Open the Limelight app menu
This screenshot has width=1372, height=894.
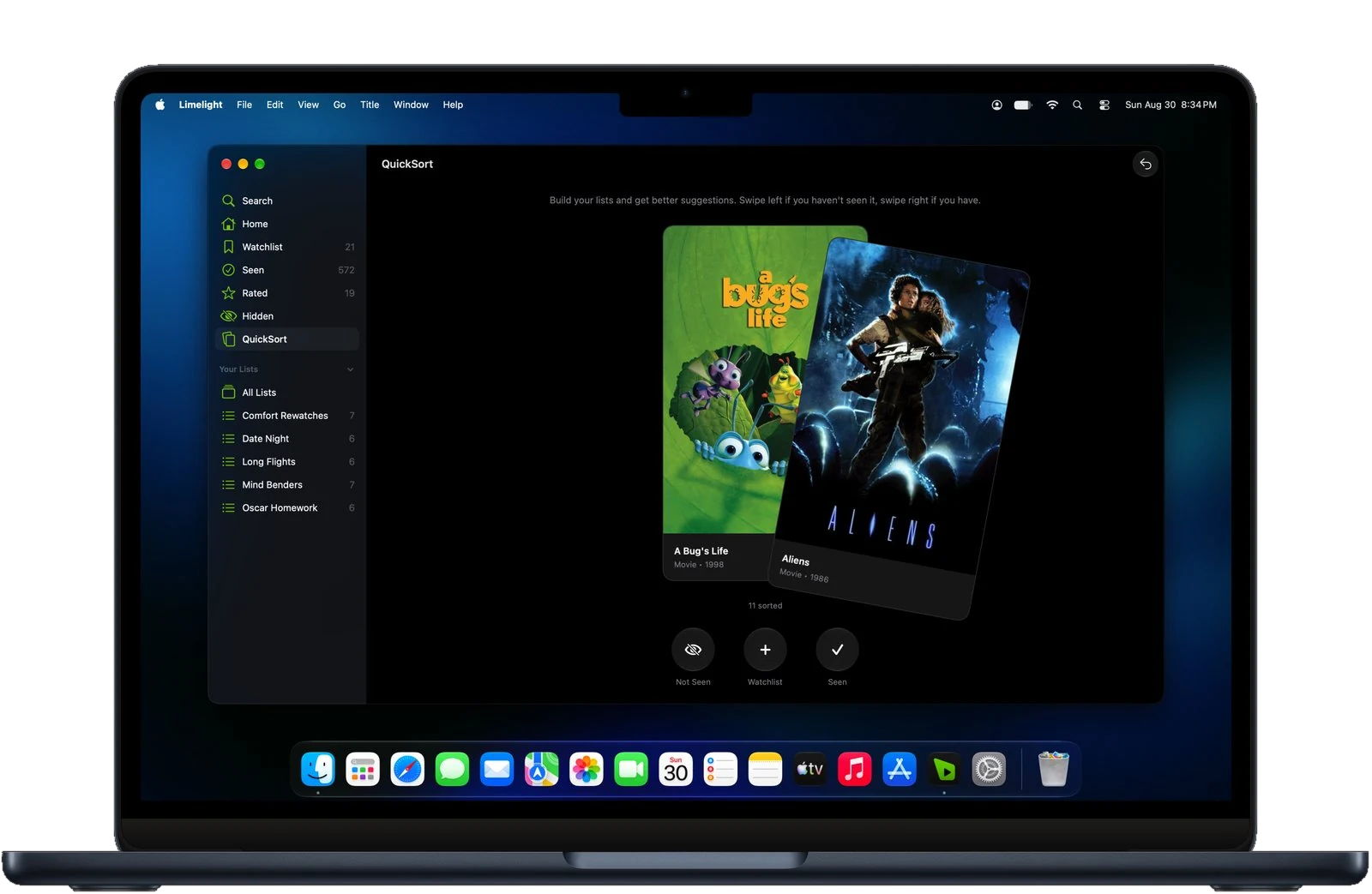[201, 105]
